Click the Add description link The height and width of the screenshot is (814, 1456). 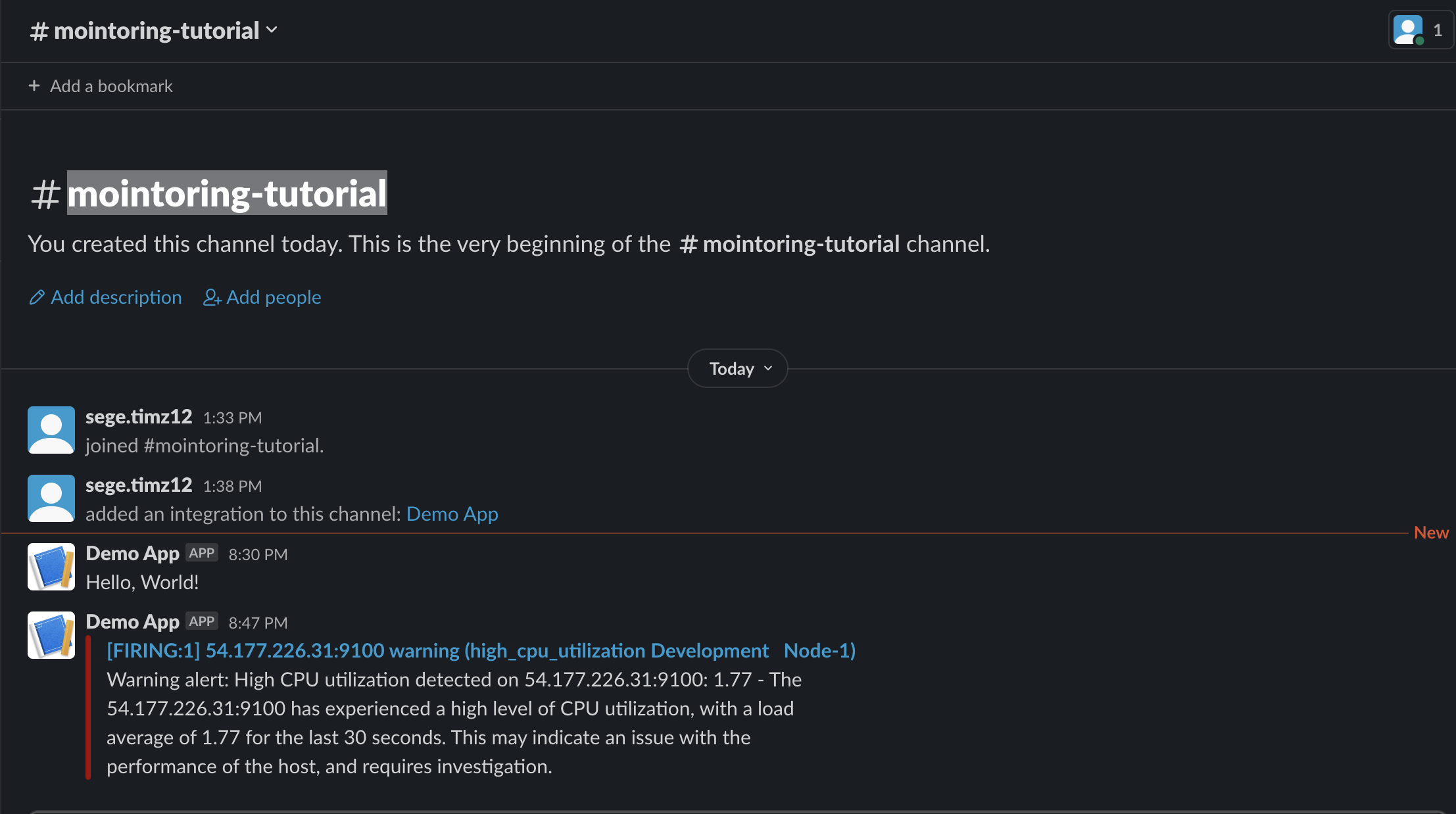[x=116, y=297]
